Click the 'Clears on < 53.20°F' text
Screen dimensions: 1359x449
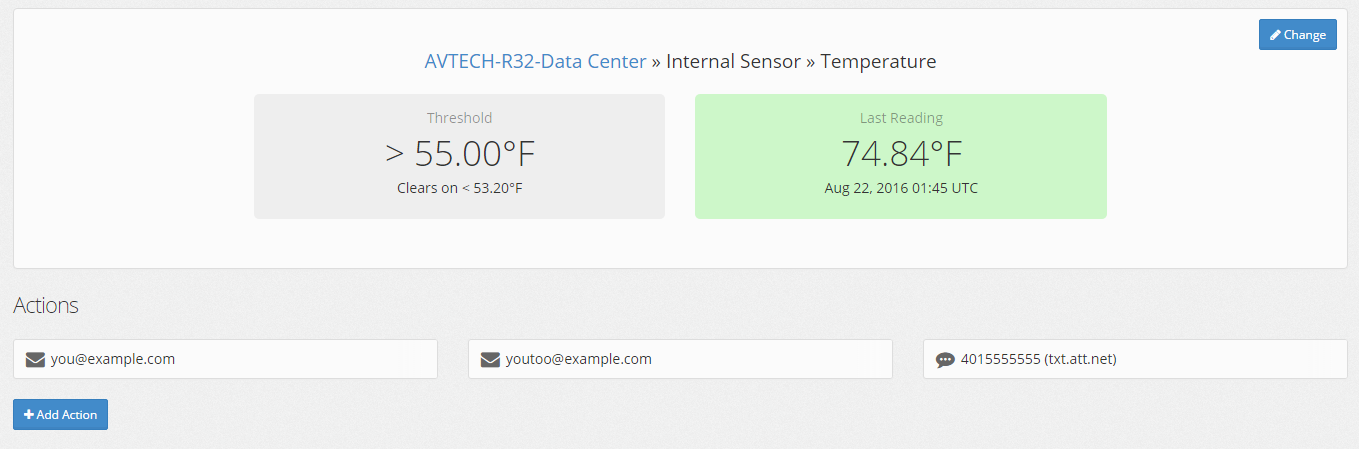coord(459,188)
